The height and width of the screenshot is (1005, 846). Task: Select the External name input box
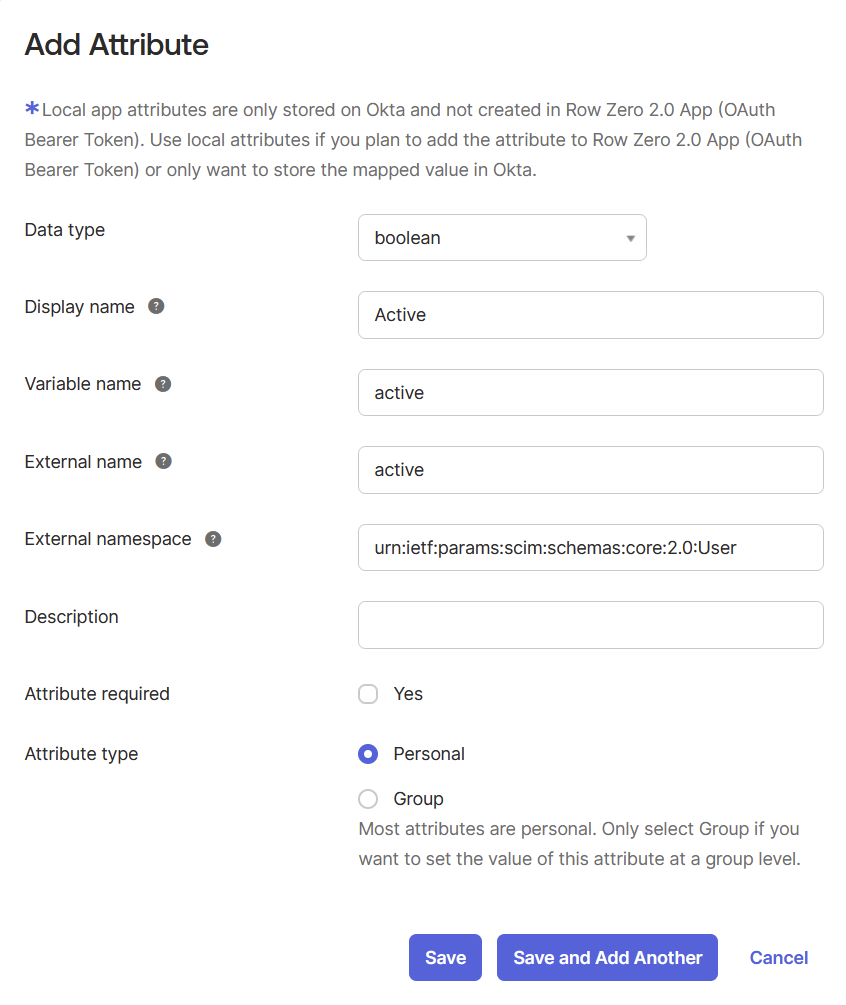pos(590,470)
